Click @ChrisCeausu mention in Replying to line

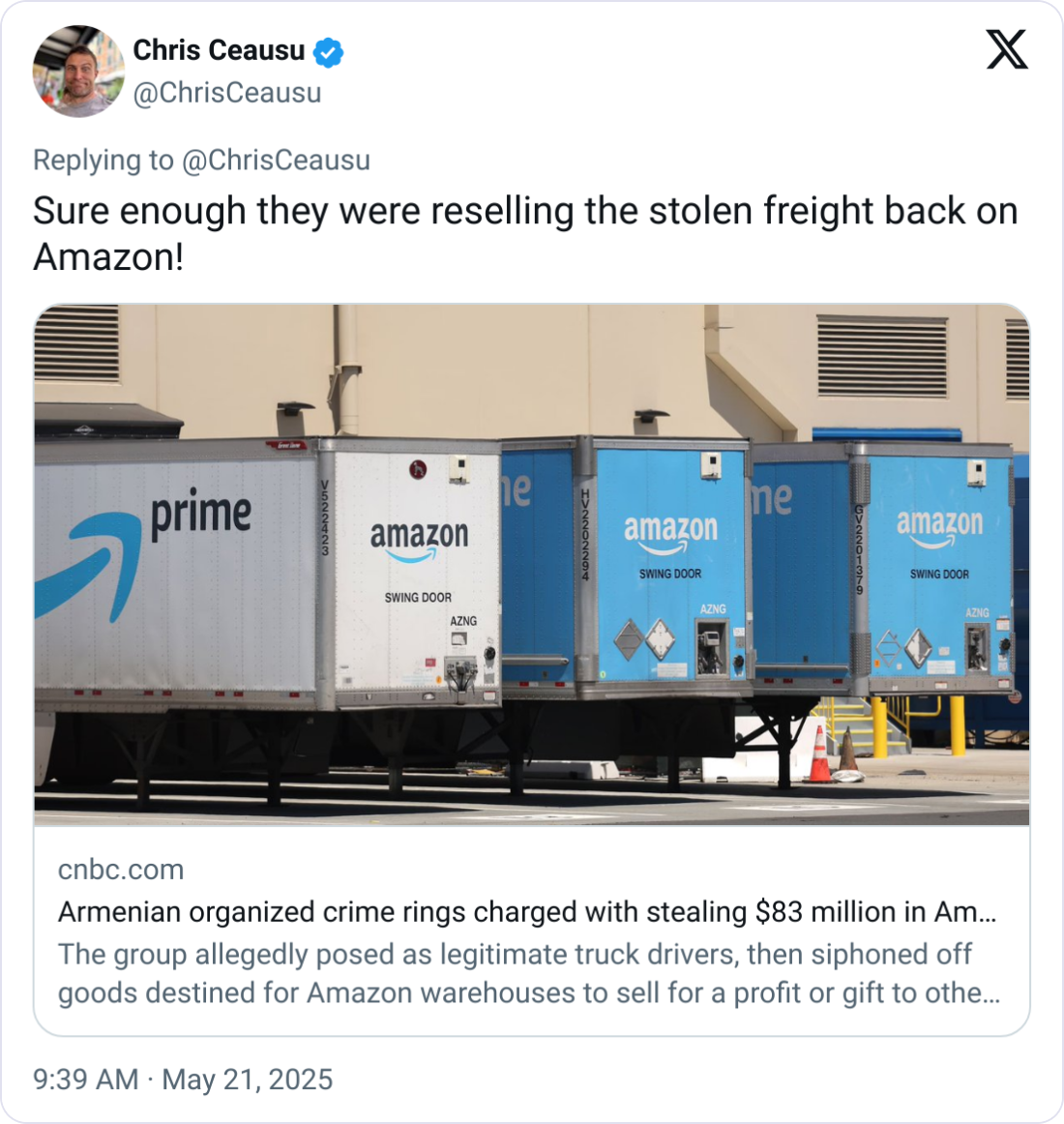[x=276, y=160]
